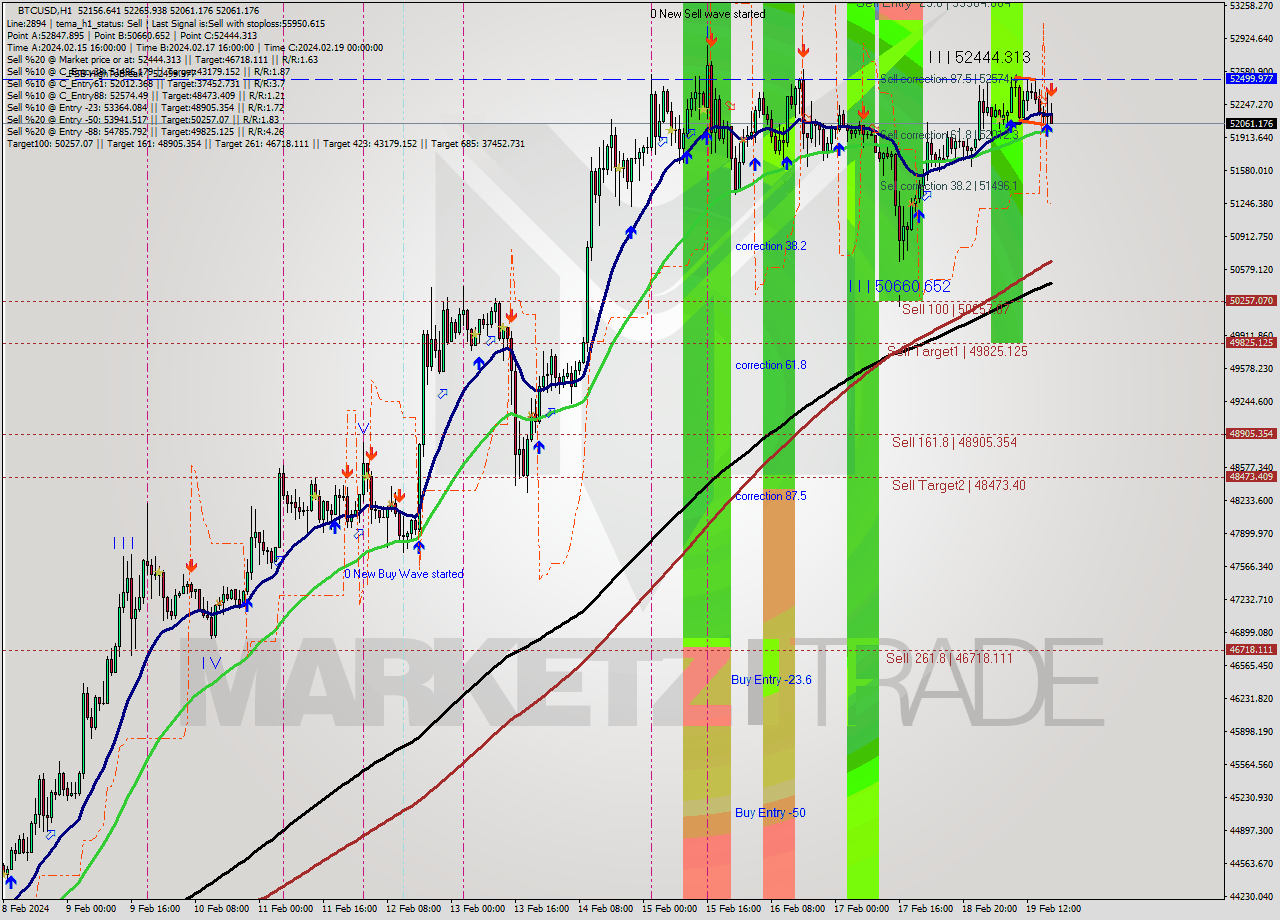Click the BTCUSD,H1 symbol title
The image size is (1280, 920).
pyautogui.click(x=45, y=10)
